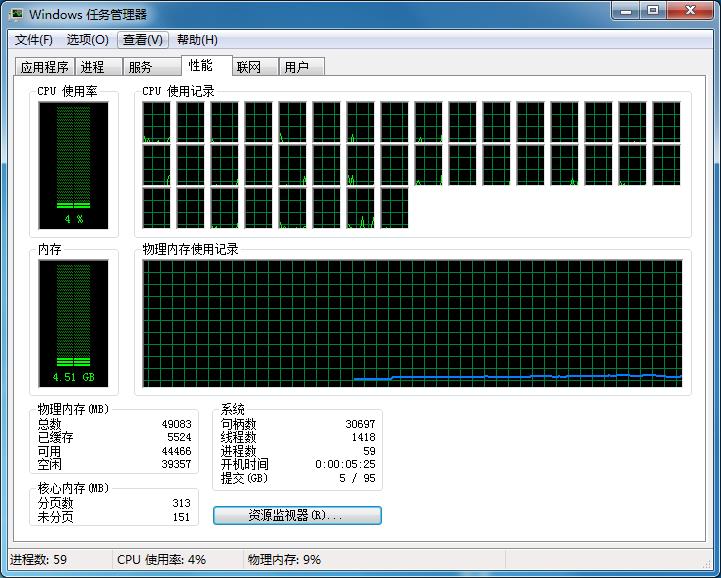Screen dimensions: 721x578
Task: Open the 帮助(H) menu
Action: click(197, 40)
